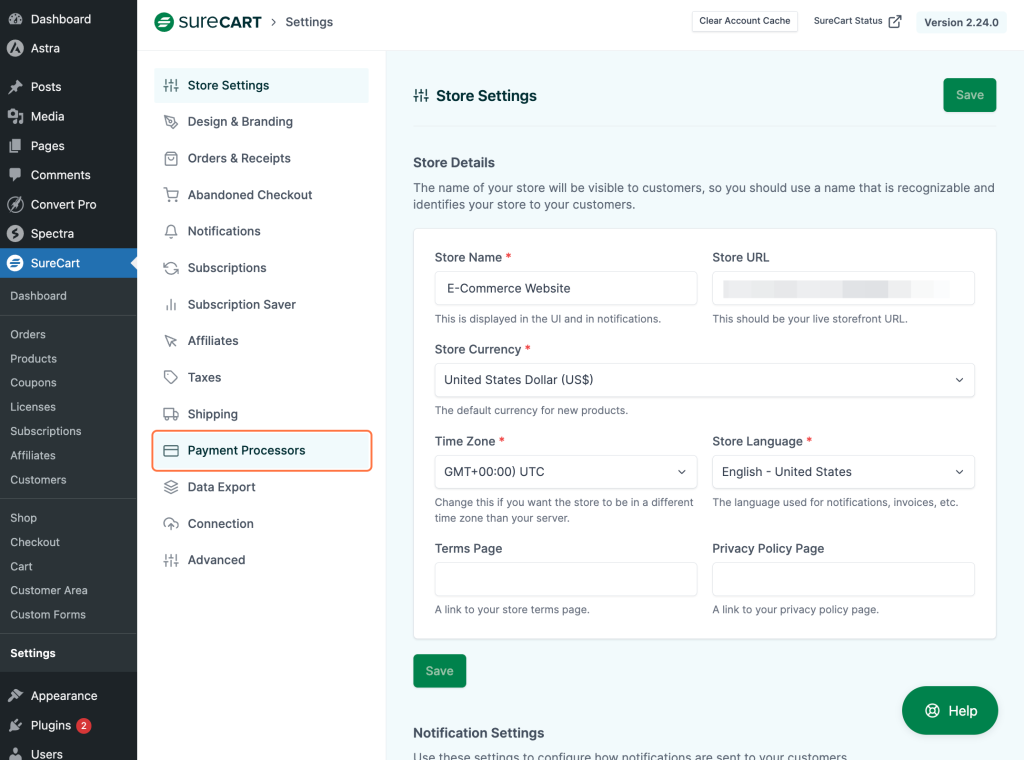The image size is (1024, 760).
Task: Expand the Time Zone selector
Action: click(565, 472)
